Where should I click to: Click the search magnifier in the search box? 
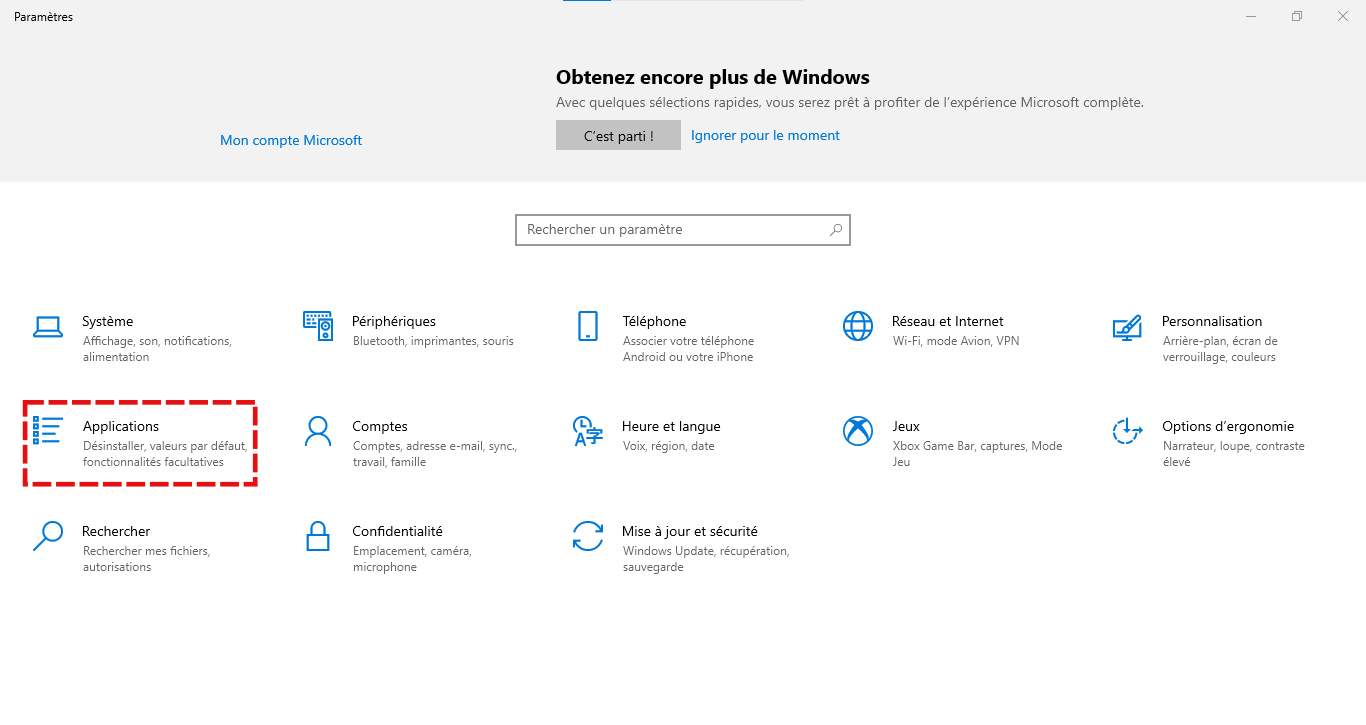[836, 230]
